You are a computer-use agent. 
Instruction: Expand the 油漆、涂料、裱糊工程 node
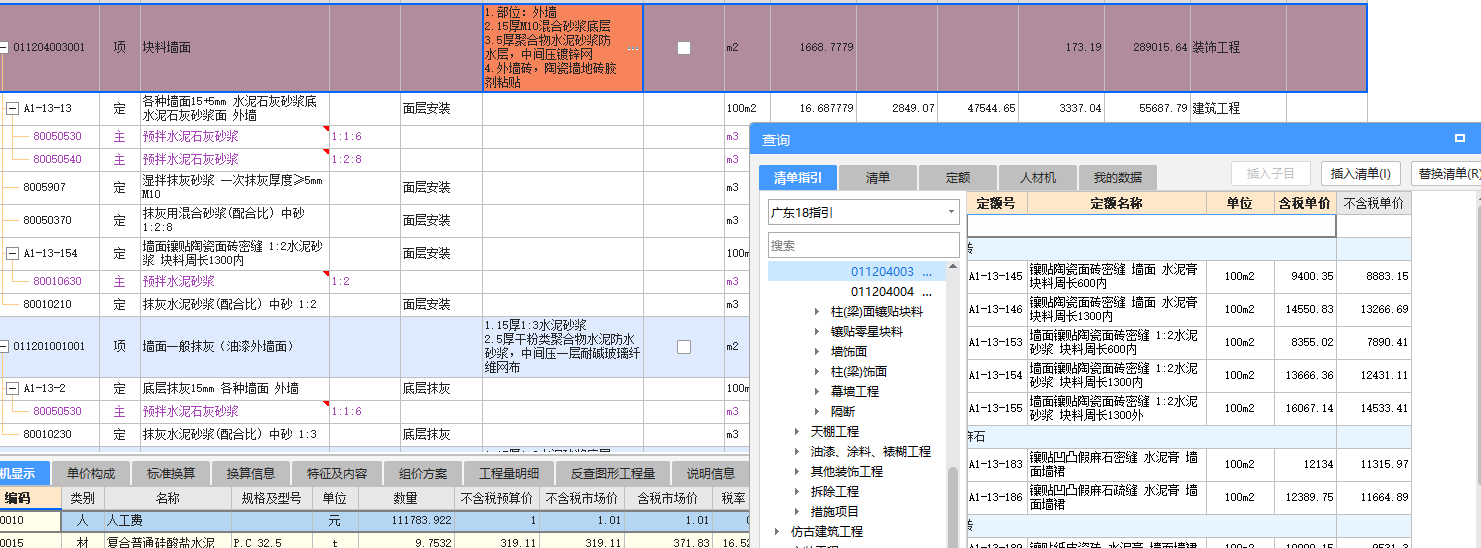(x=797, y=452)
